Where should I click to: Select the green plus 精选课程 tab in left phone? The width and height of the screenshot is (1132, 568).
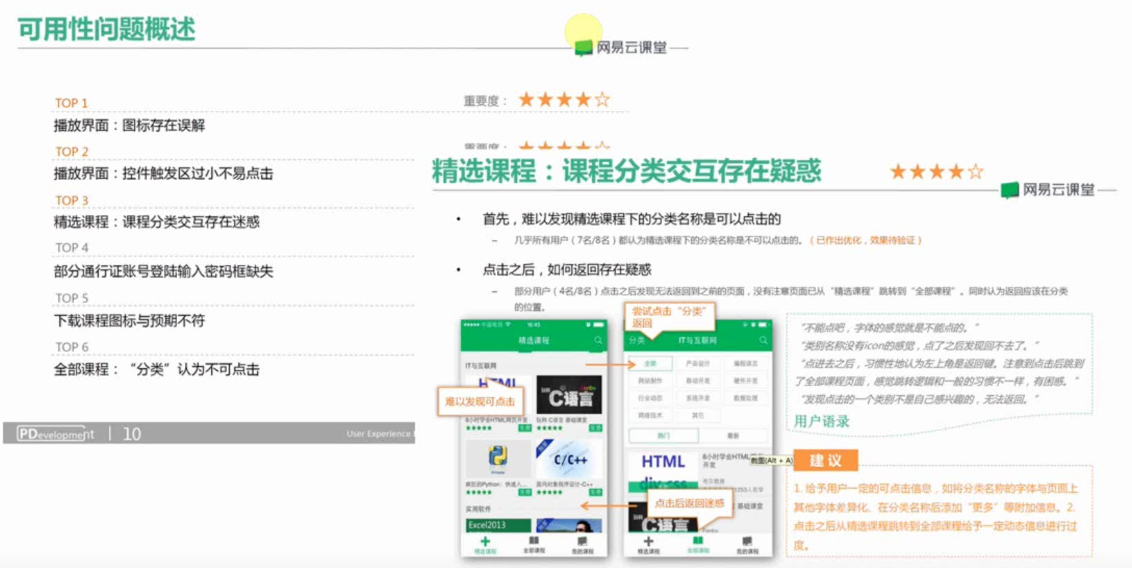pos(485,544)
